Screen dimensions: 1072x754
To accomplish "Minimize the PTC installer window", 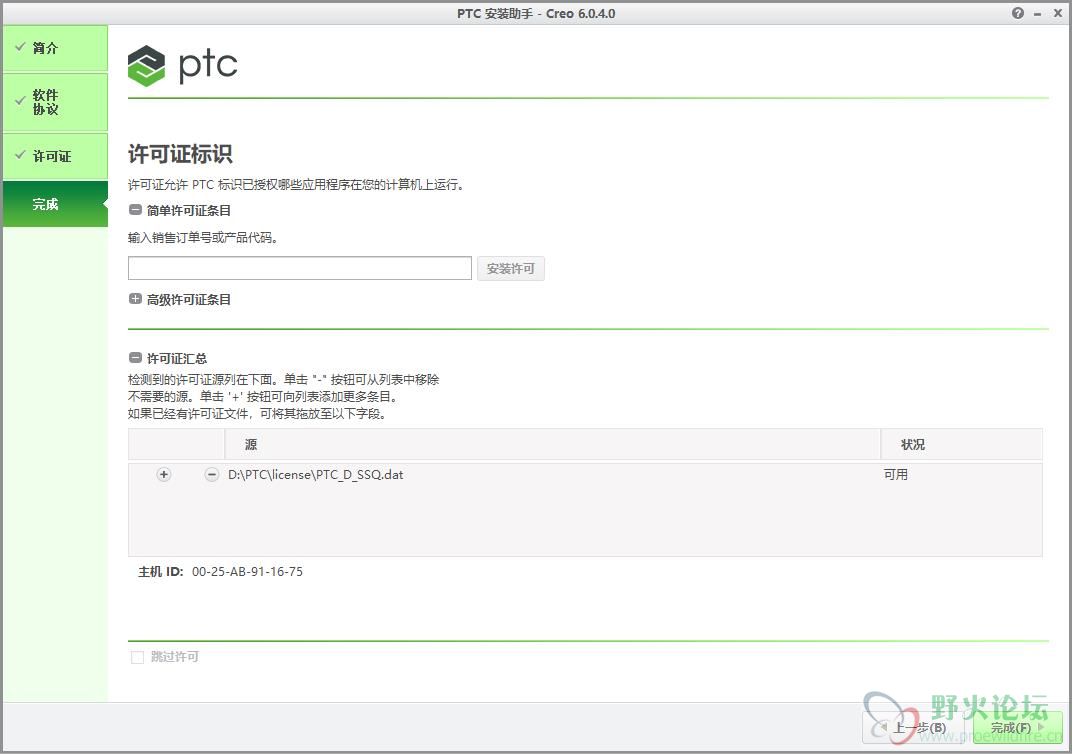I will coord(1038,14).
